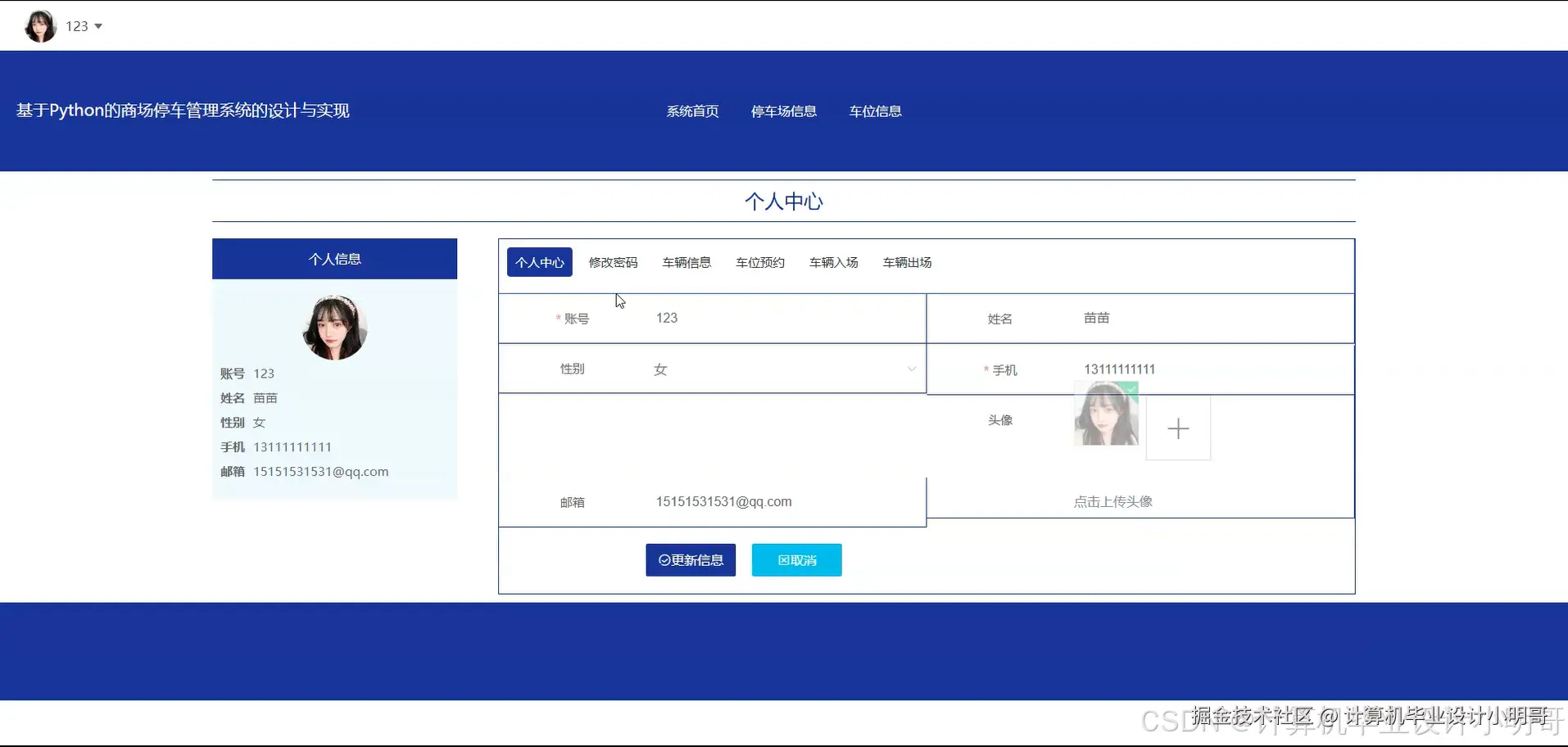Viewport: 1568px width, 747px height.
Task: Click the green check badge on avatar thumbnail
Action: click(1131, 393)
